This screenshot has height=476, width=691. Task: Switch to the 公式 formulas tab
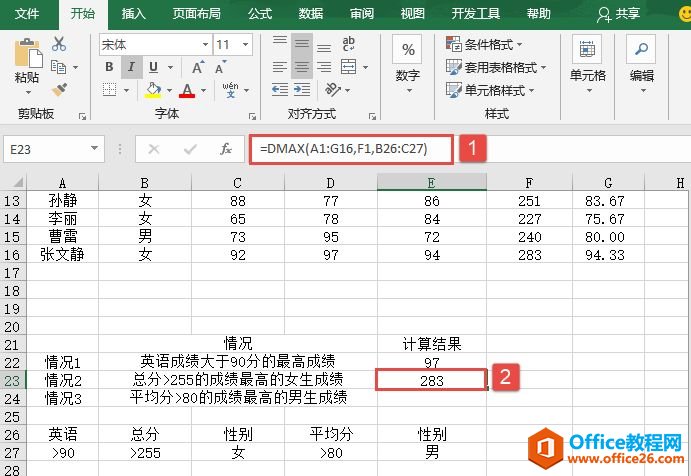[x=260, y=14]
